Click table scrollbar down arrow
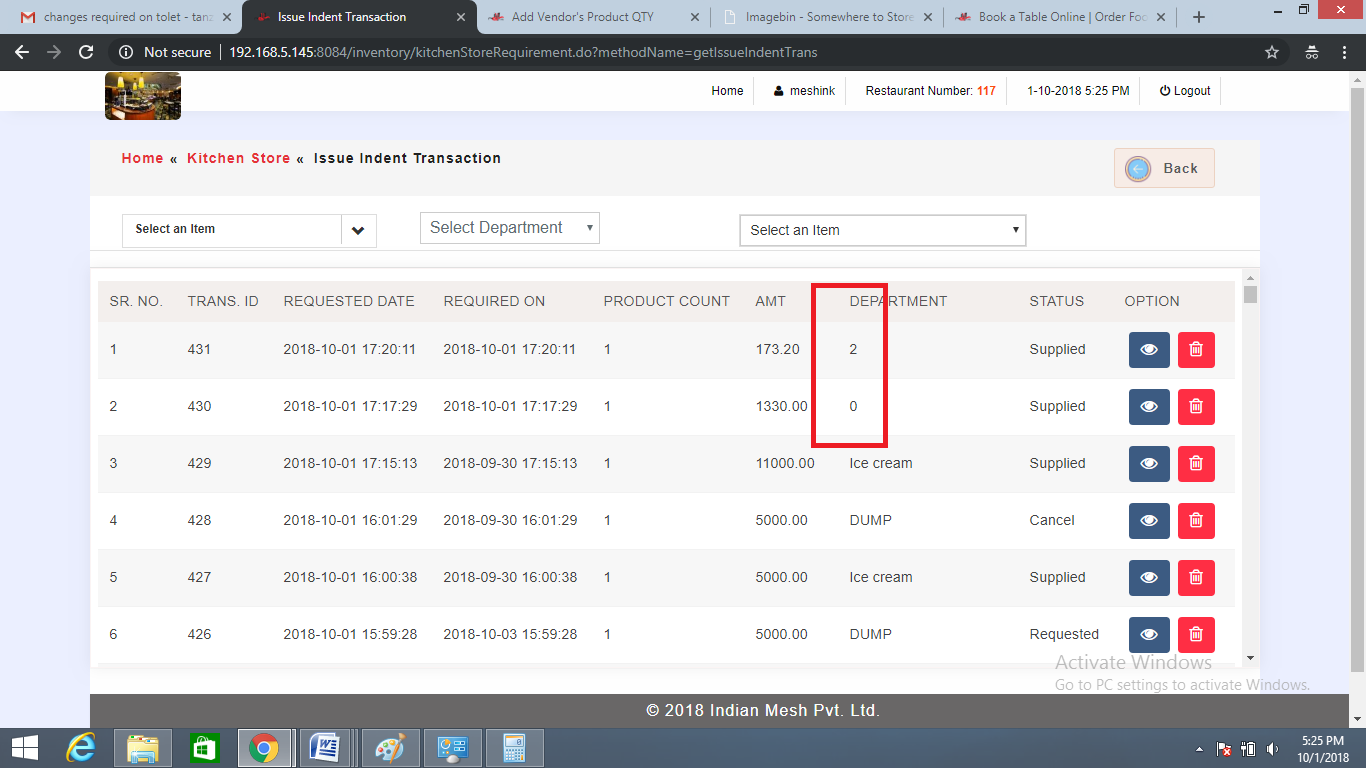 (x=1250, y=658)
